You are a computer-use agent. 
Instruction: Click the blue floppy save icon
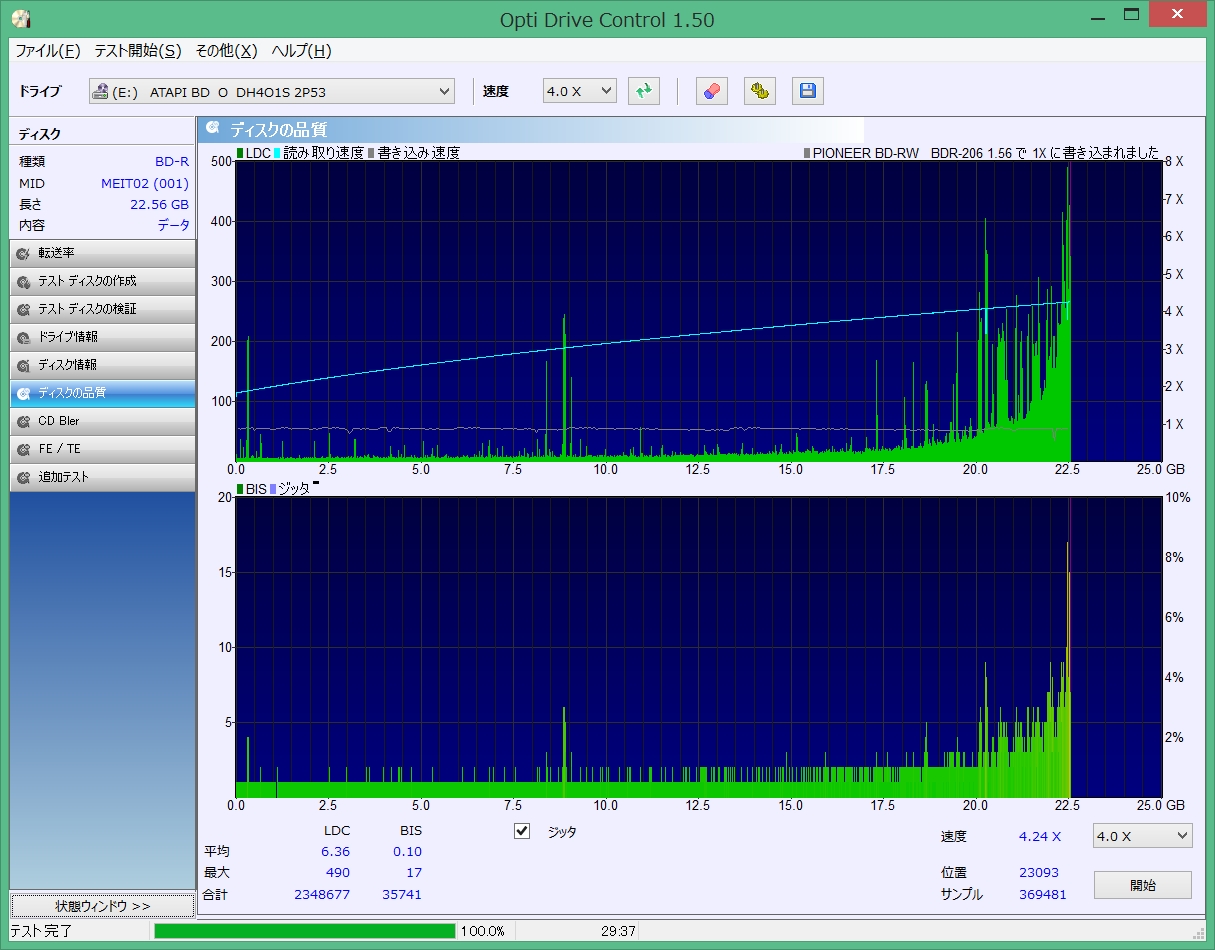pyautogui.click(x=808, y=91)
